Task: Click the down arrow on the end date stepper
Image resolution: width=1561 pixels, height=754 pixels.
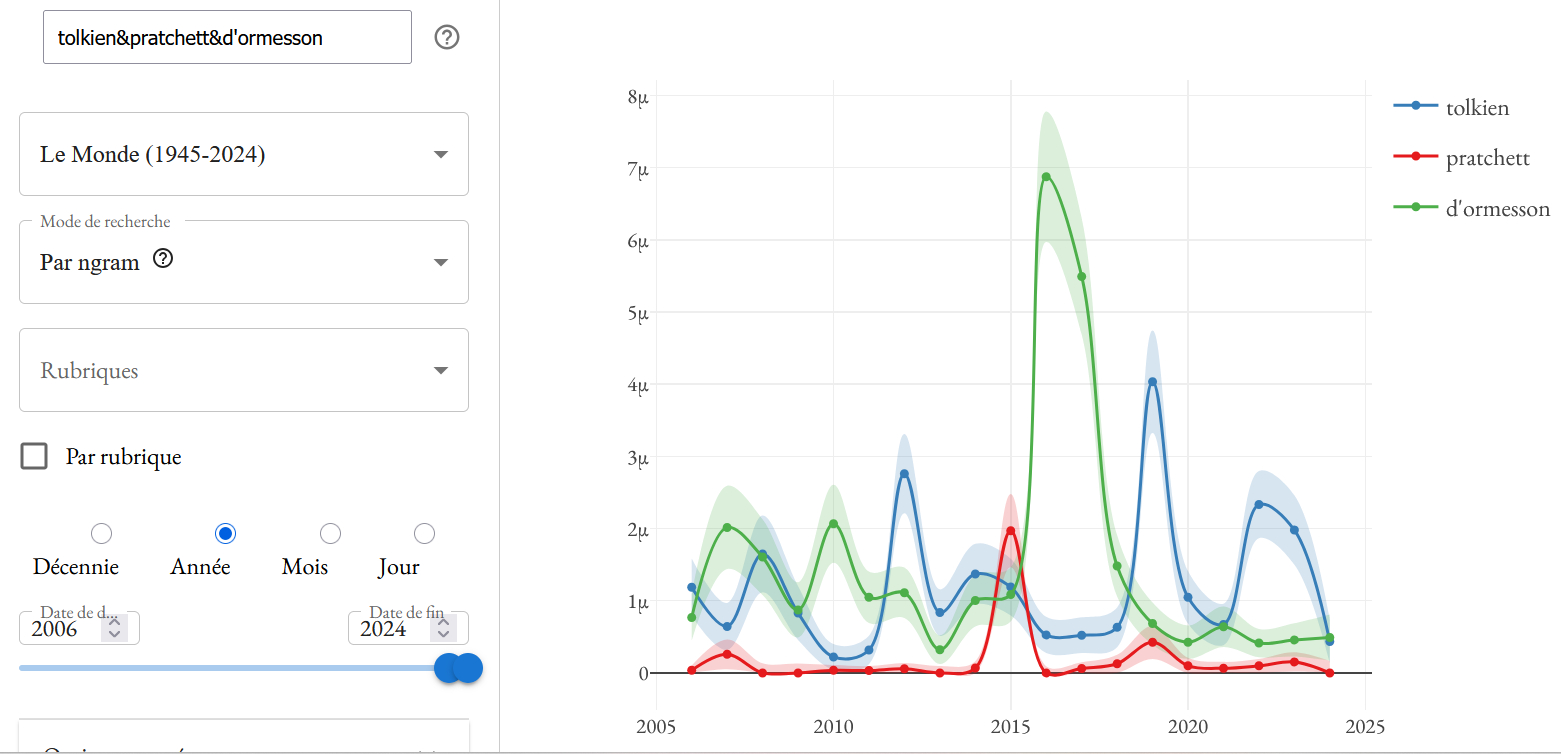Action: tap(444, 634)
